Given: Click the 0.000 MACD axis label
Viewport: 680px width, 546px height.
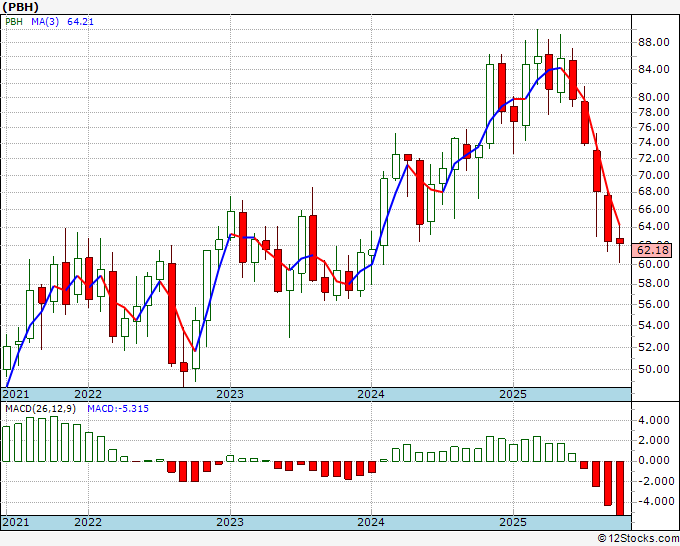Looking at the screenshot, I should (x=653, y=461).
